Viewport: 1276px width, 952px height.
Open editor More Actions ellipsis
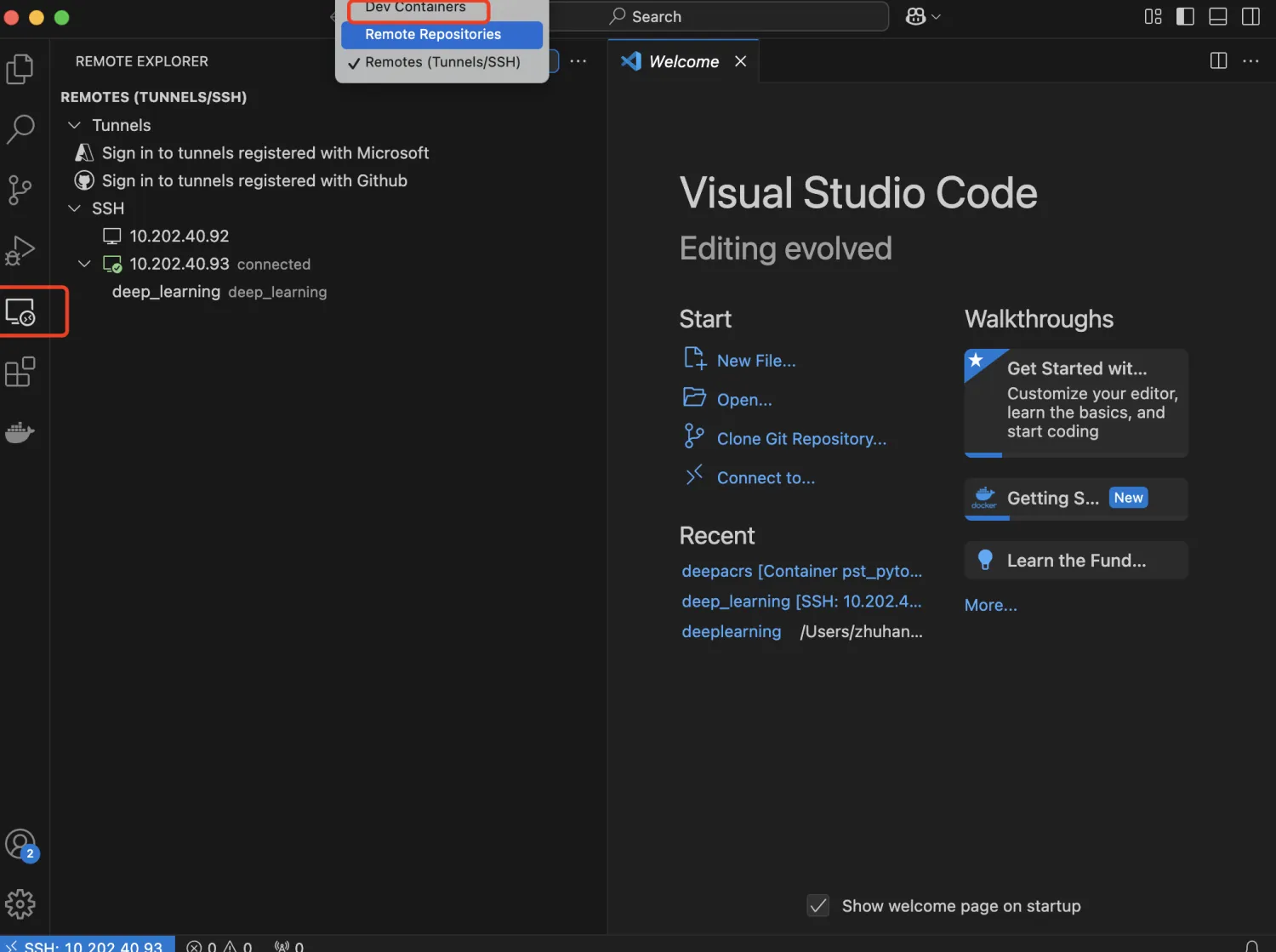pyautogui.click(x=1250, y=60)
